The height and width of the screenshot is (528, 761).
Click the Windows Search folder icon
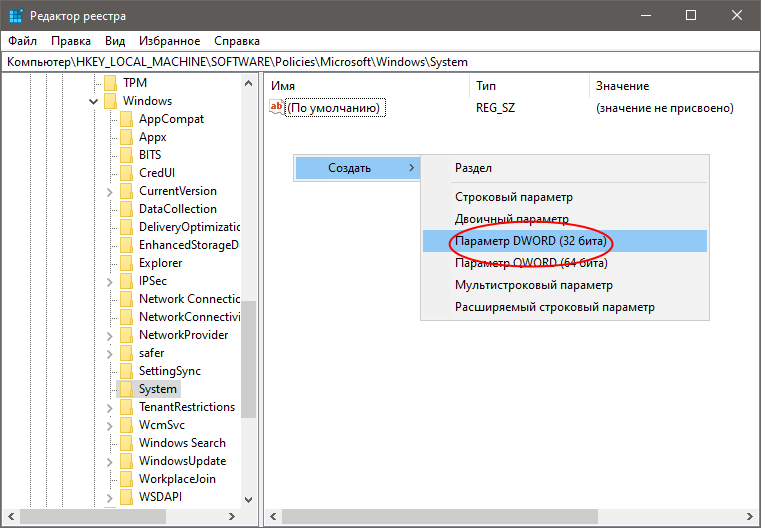click(x=126, y=443)
